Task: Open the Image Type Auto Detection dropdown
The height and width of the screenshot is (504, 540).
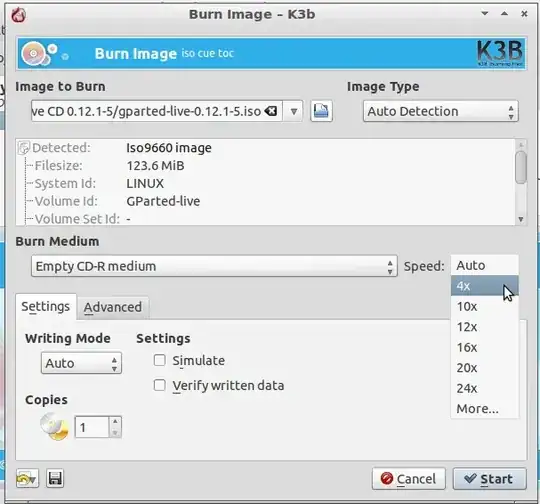Action: pyautogui.click(x=440, y=111)
